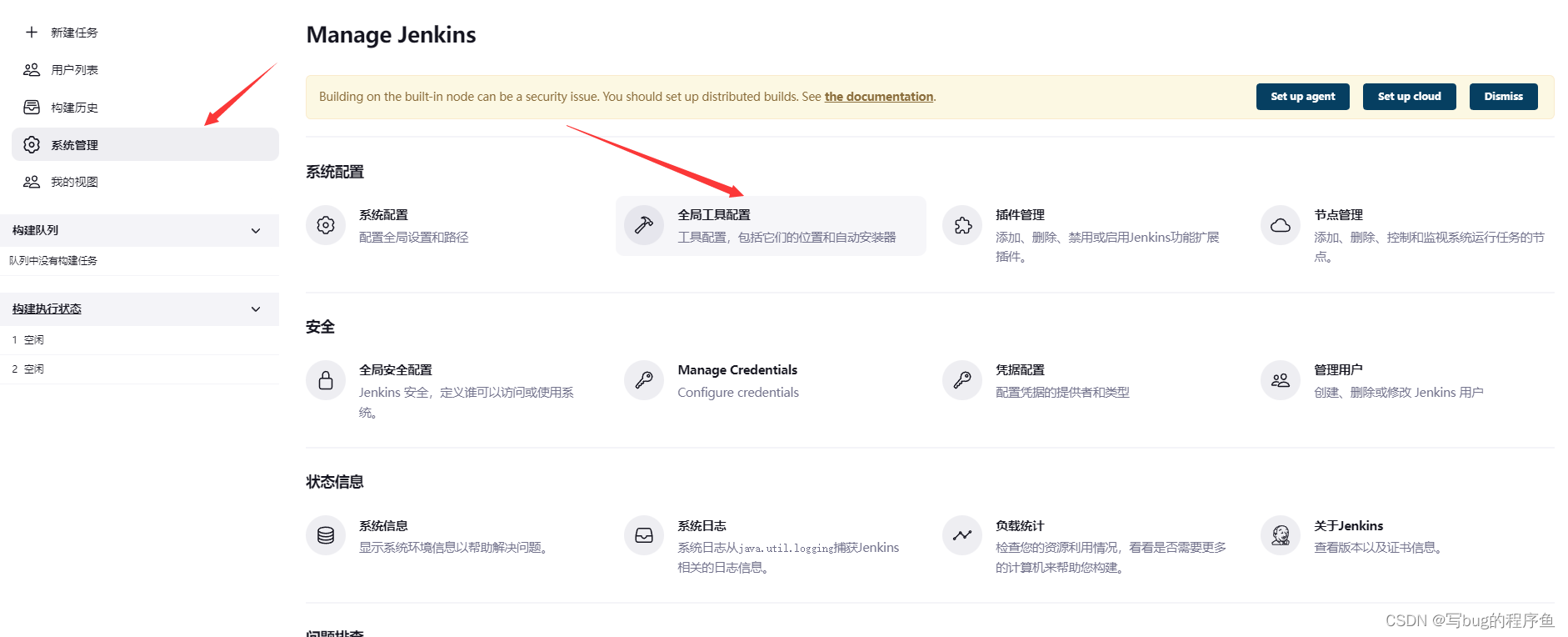The width and height of the screenshot is (1568, 637).
Task: Click the key icon of 凭据配置
Action: (962, 380)
